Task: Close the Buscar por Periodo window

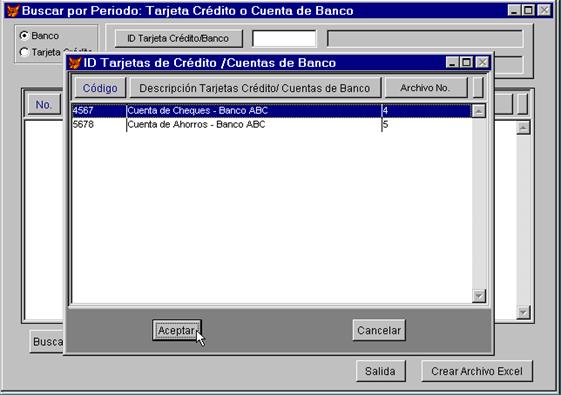Action: pyautogui.click(x=544, y=10)
